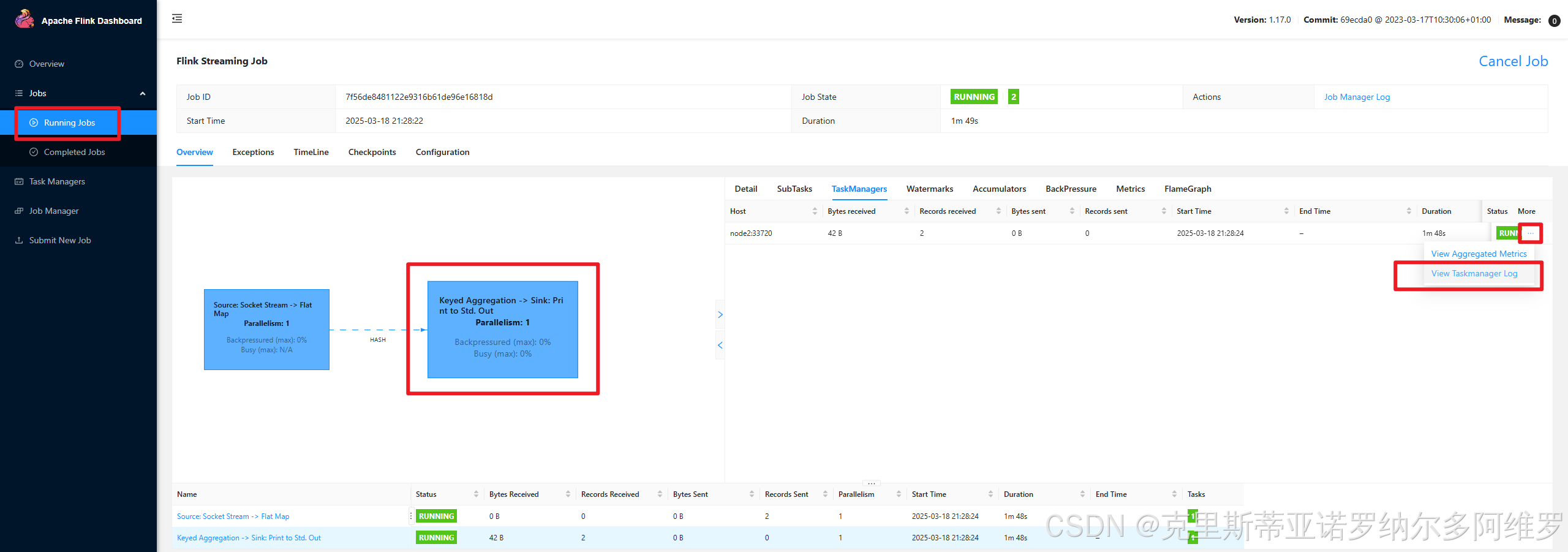Open Source: Socket Stream -> Flat Map link

[x=233, y=516]
